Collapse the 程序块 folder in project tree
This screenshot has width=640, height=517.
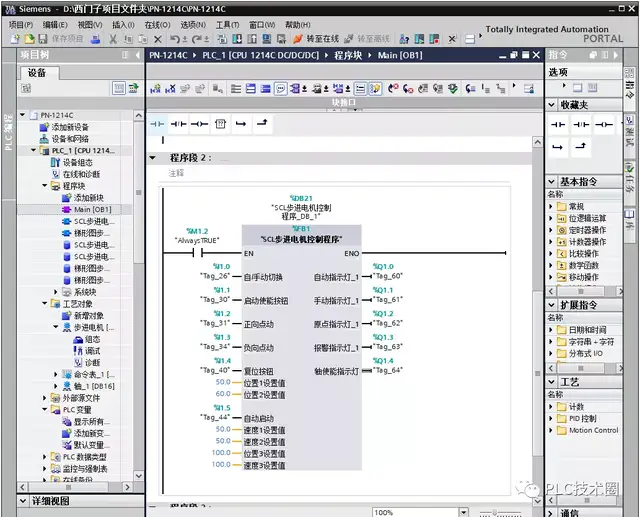point(46,186)
